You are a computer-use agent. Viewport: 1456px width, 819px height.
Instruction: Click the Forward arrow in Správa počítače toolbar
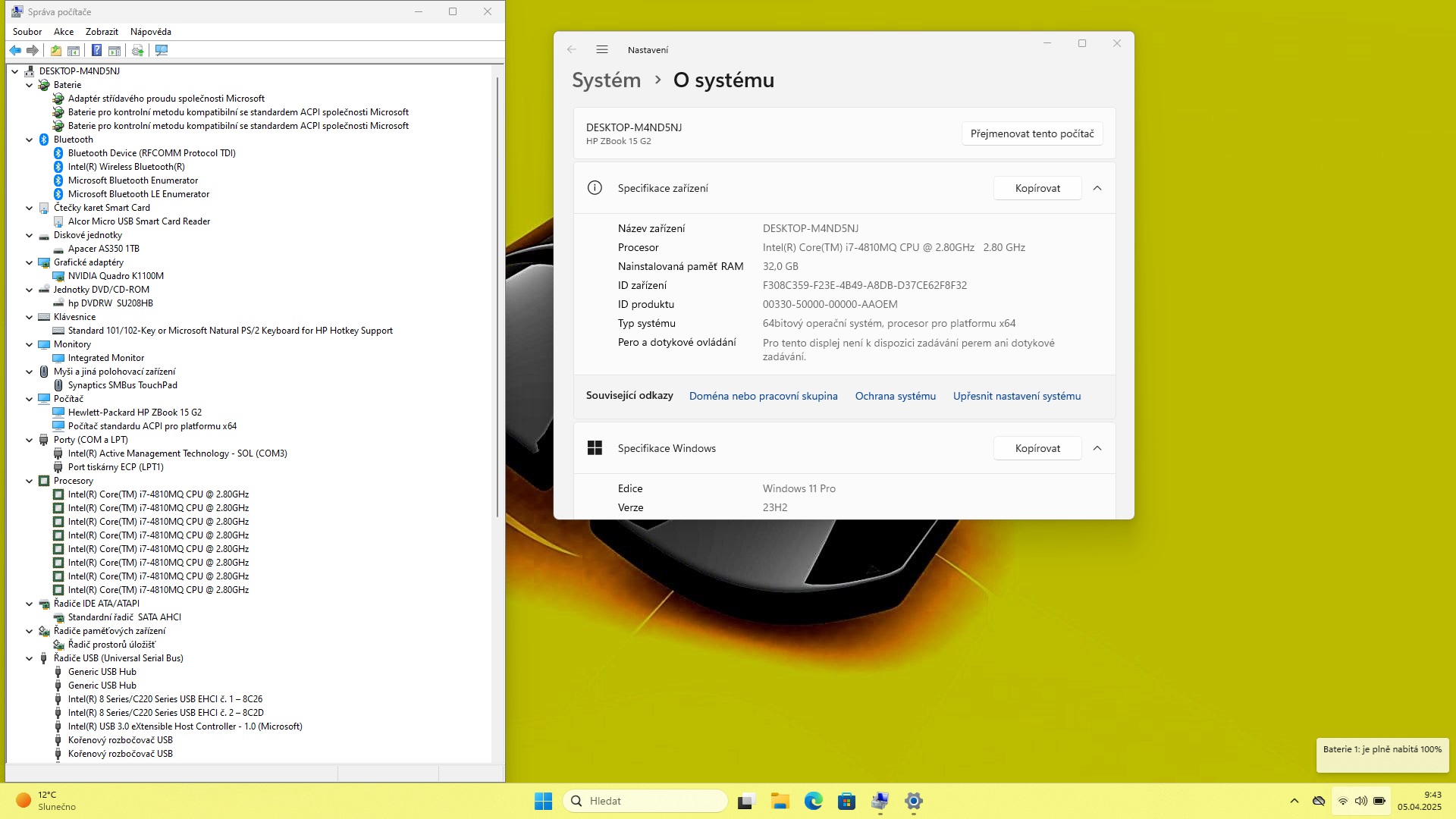pyautogui.click(x=33, y=50)
